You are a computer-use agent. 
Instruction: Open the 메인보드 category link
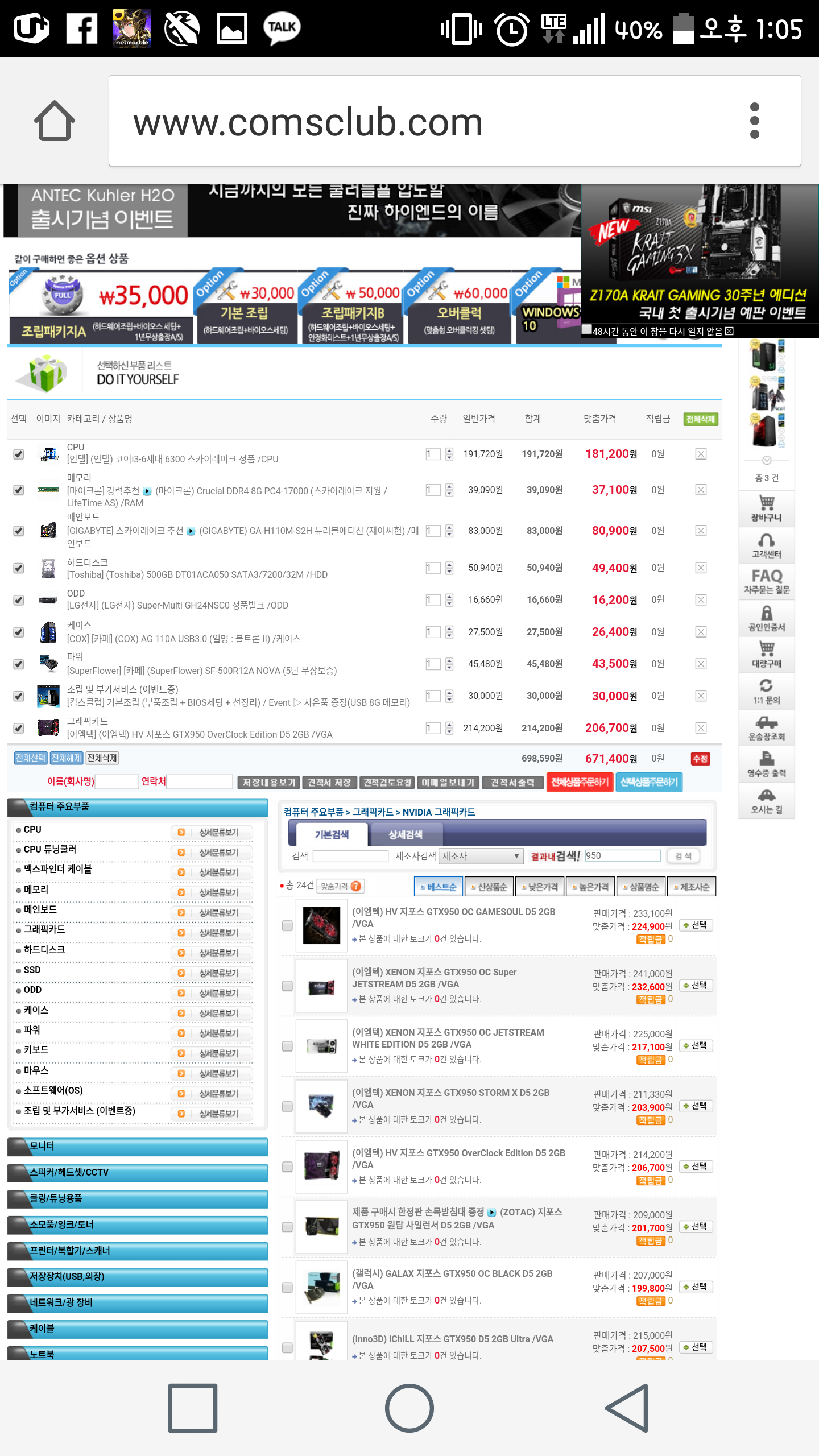click(x=40, y=909)
